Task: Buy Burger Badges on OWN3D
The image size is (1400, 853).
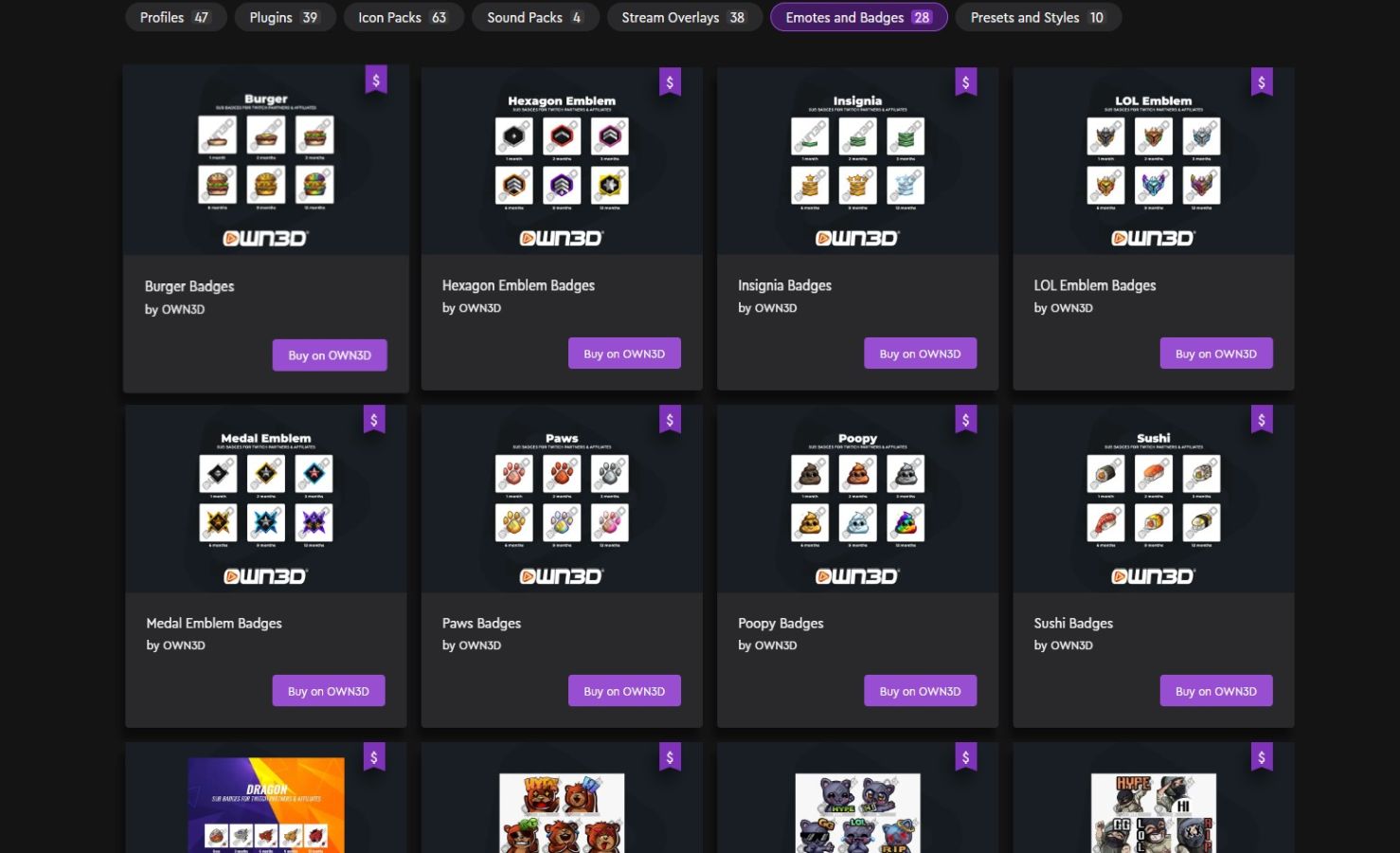Action: pos(330,355)
